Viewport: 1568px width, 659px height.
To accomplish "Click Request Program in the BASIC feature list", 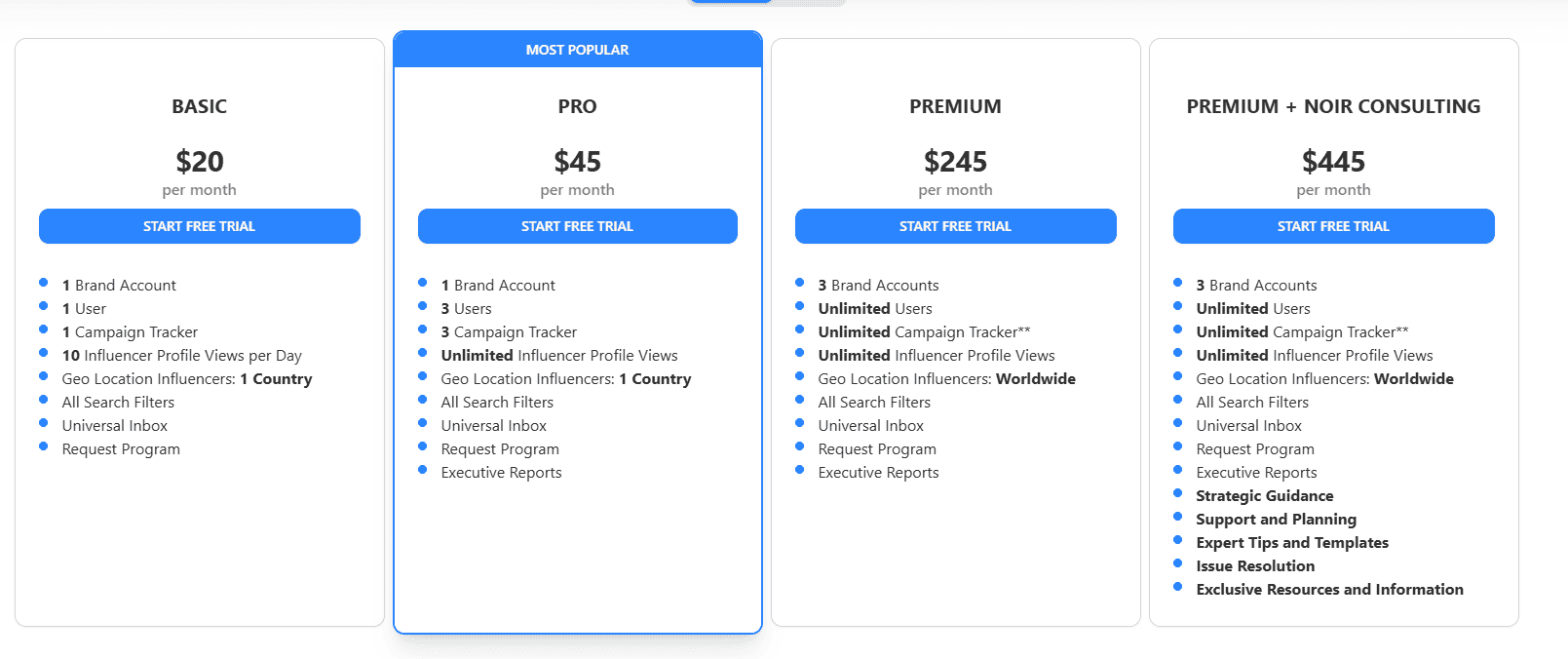I will [119, 448].
